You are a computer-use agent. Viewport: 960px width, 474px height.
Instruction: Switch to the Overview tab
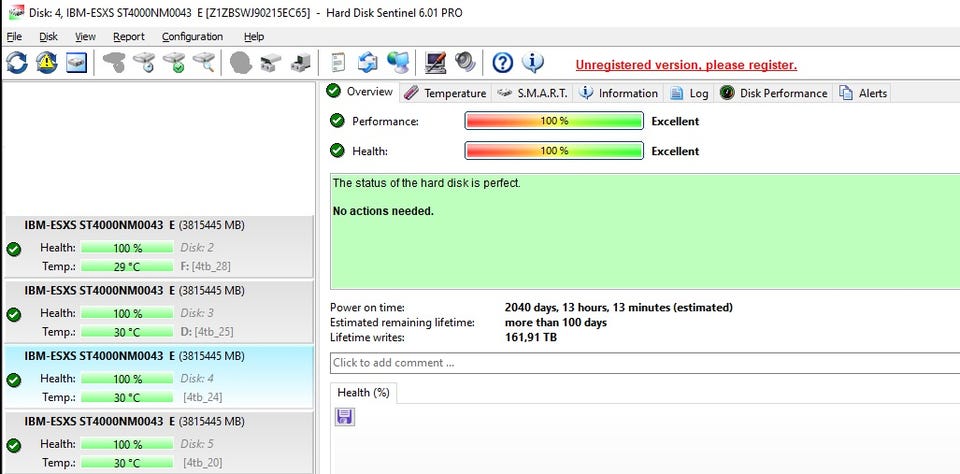point(361,92)
